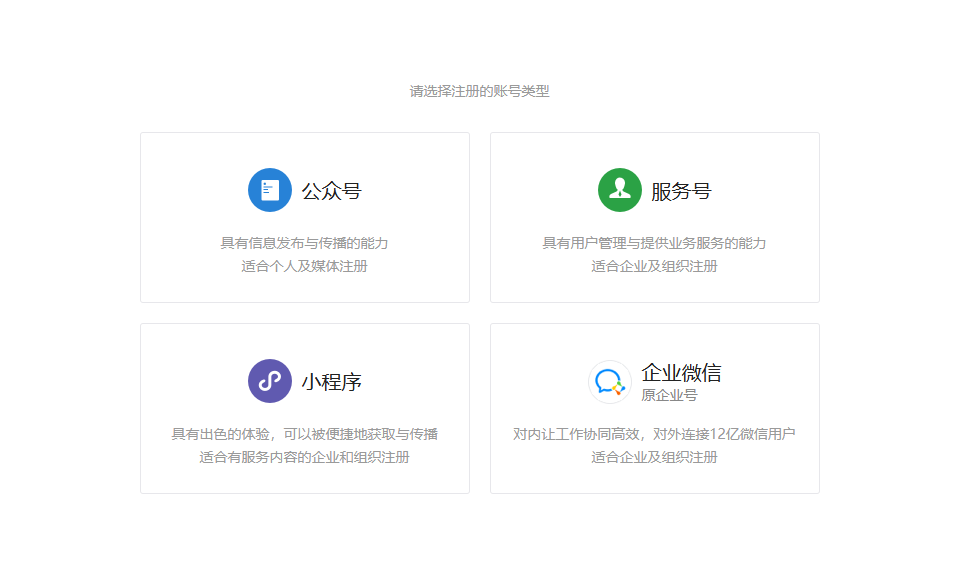Click 具有信息发布与传播的能力 description

pos(304,244)
